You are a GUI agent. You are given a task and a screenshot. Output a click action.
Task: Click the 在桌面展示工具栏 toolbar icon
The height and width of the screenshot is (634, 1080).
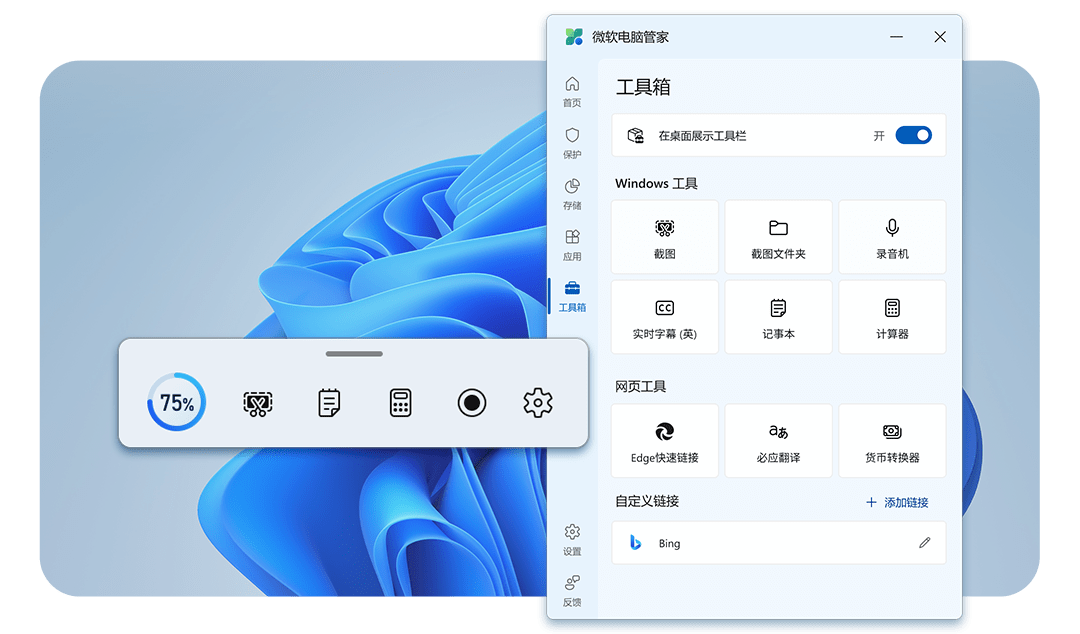(x=635, y=135)
